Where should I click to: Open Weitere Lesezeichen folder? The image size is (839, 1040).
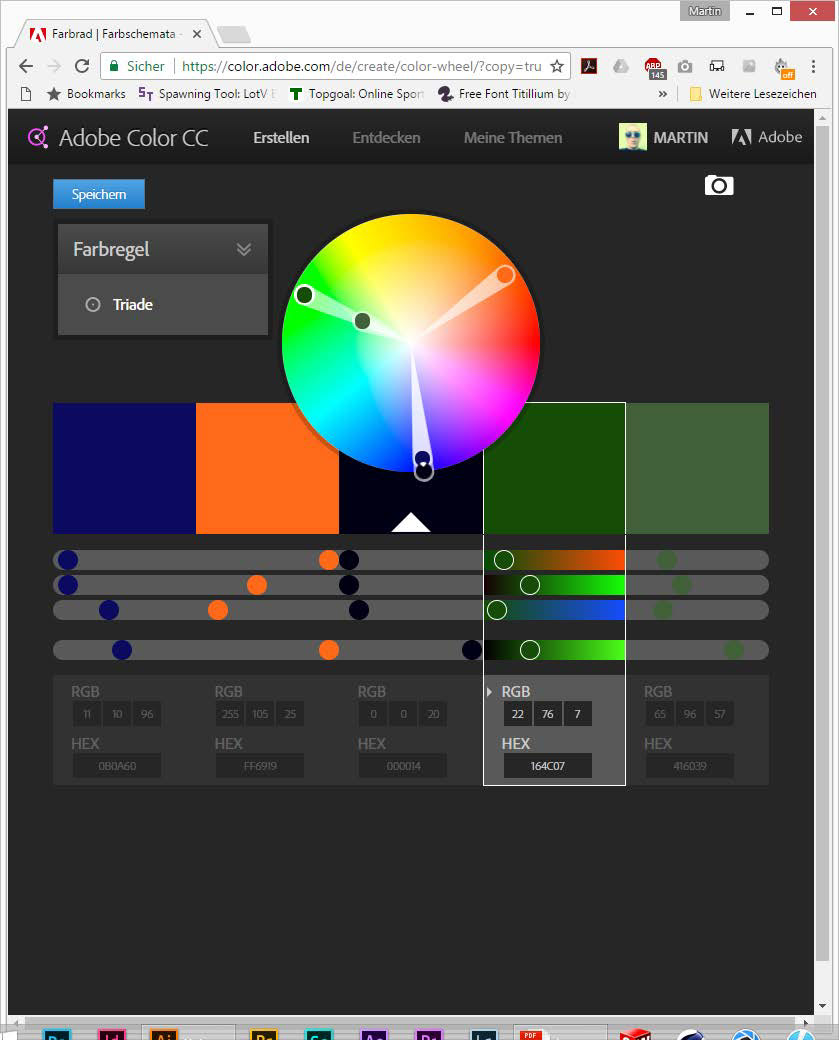click(x=753, y=94)
